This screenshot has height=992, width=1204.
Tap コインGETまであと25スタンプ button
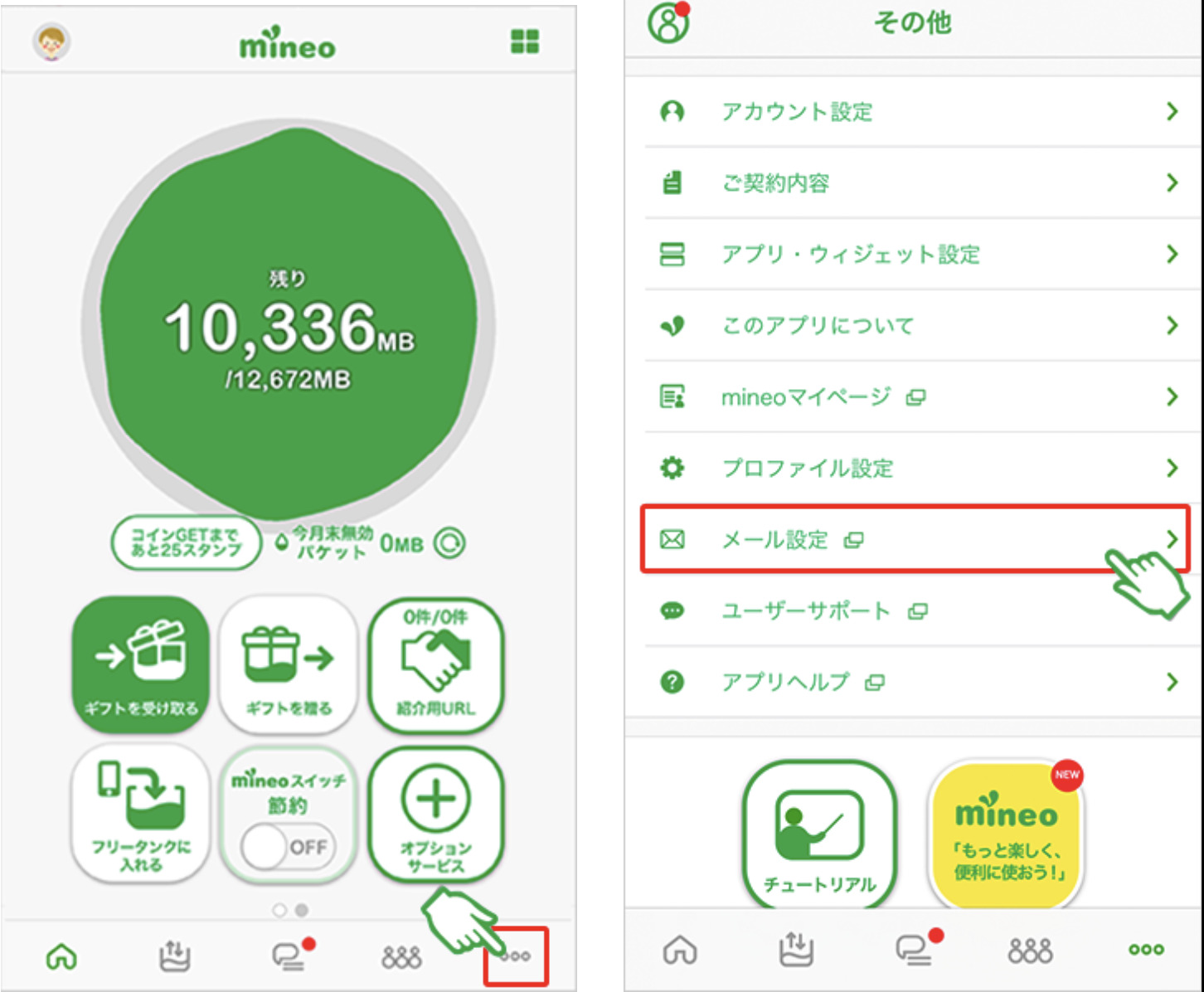pos(187,543)
